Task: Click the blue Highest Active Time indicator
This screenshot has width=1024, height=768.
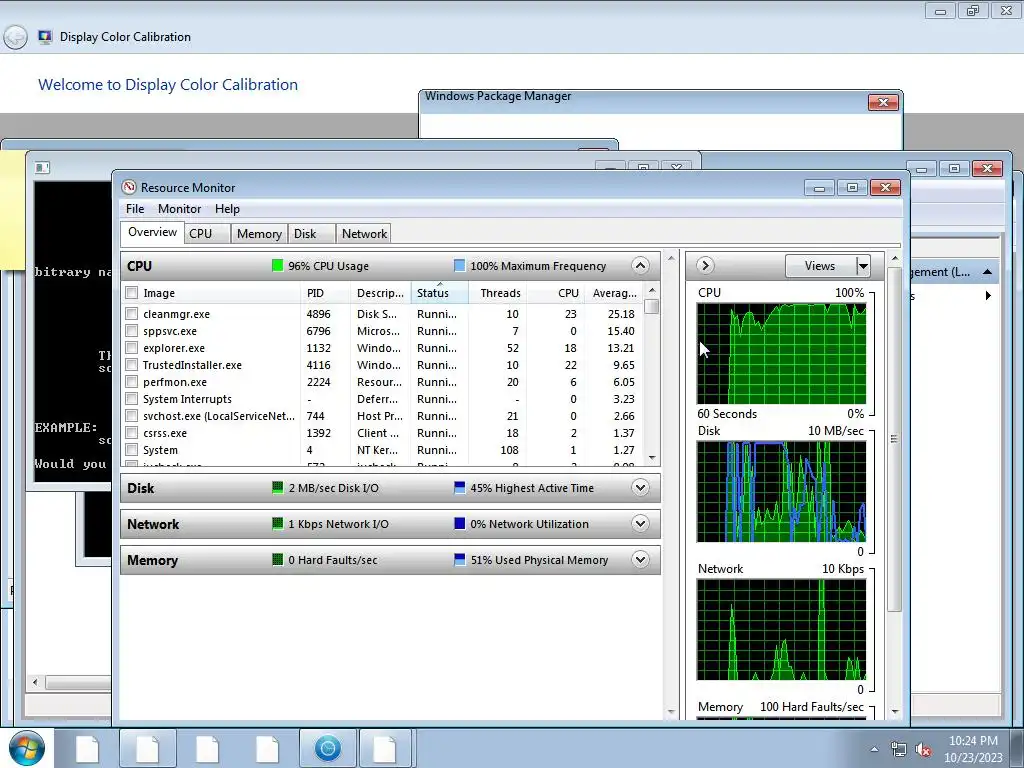Action: pyautogui.click(x=459, y=487)
